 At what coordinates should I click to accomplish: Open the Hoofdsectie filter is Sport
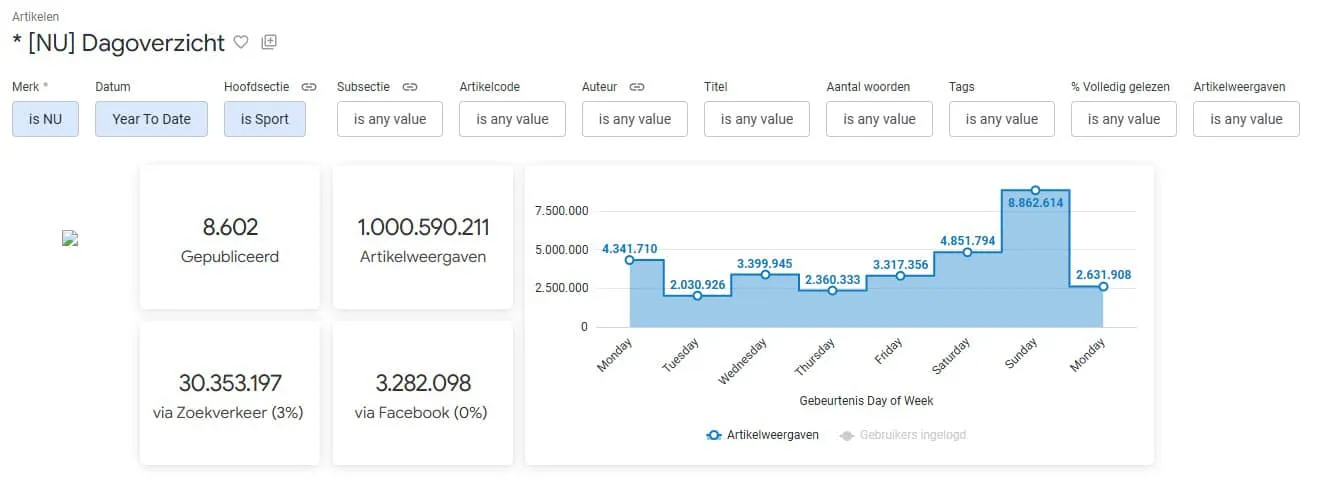265,119
